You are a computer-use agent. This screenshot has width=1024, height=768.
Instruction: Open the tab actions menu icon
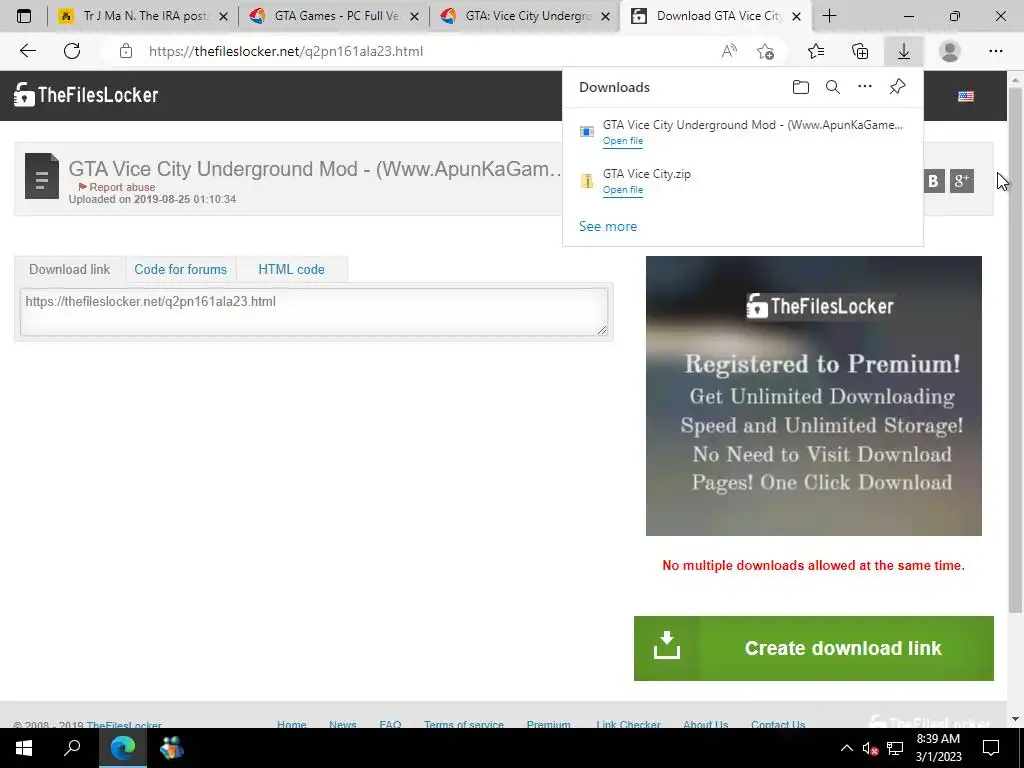(x=24, y=16)
